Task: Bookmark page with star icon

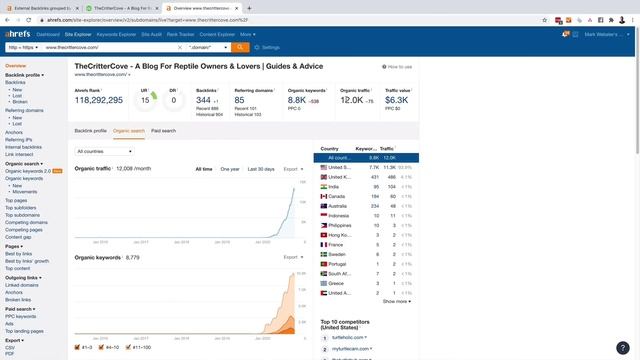Action: (x=544, y=20)
